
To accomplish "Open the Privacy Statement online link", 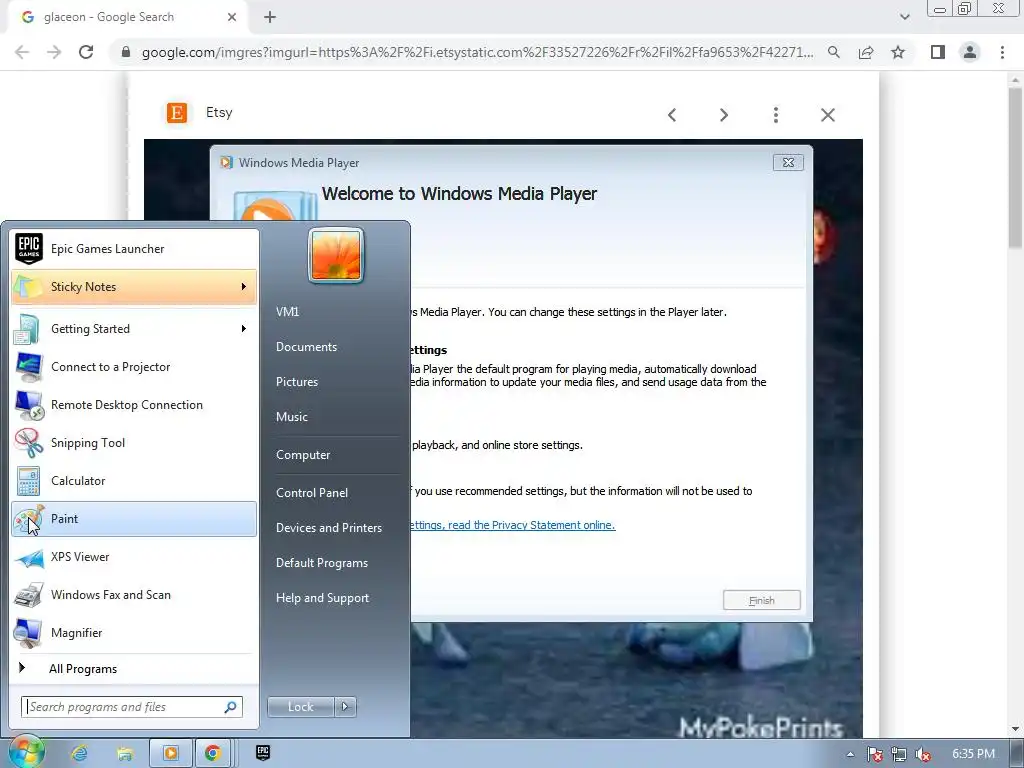I will pyautogui.click(x=513, y=525).
